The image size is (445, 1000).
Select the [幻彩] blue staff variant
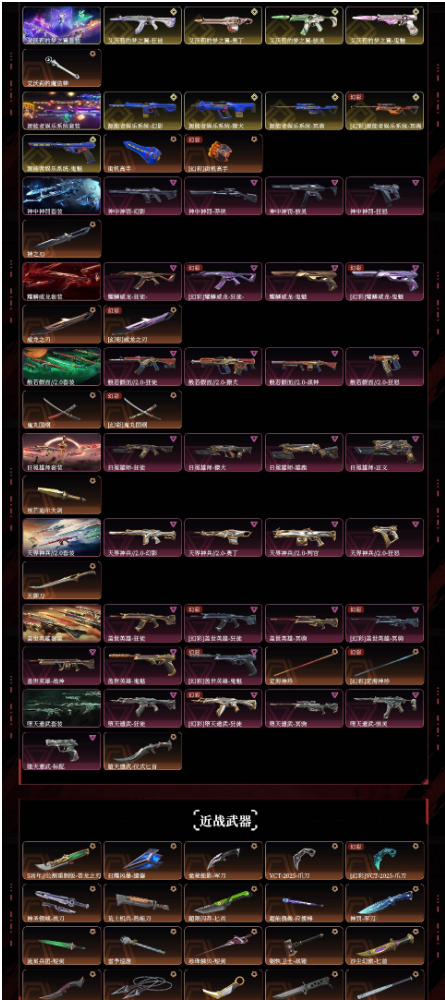coord(384,666)
